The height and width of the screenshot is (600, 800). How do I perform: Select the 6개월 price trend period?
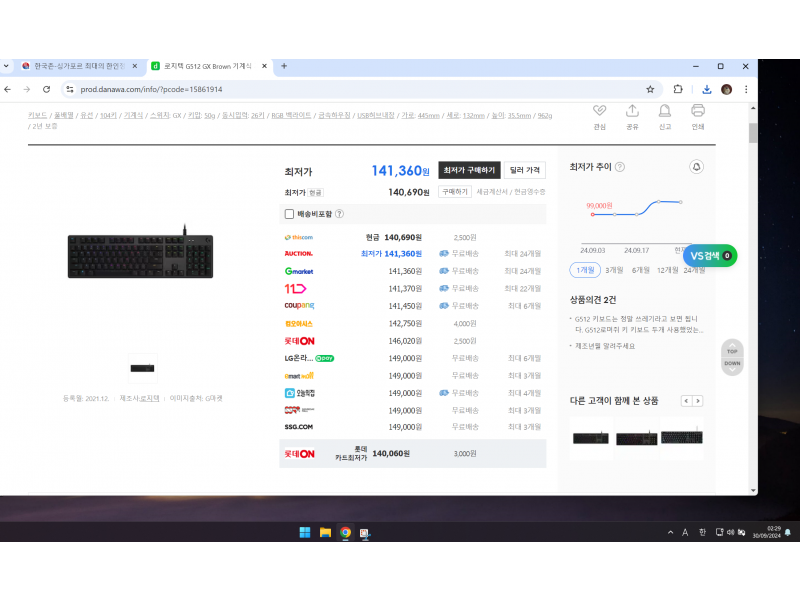tap(641, 270)
